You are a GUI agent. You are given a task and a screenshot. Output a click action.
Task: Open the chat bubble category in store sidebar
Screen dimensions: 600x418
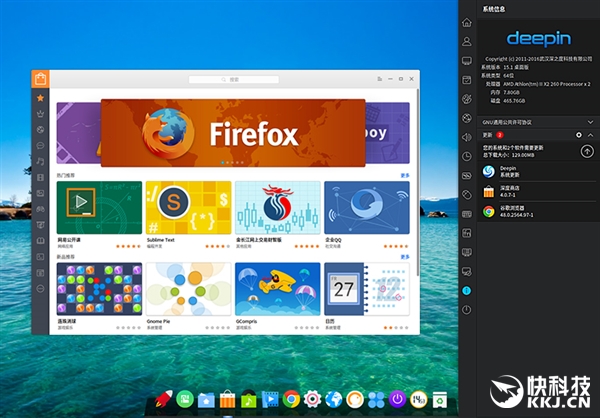click(x=40, y=145)
